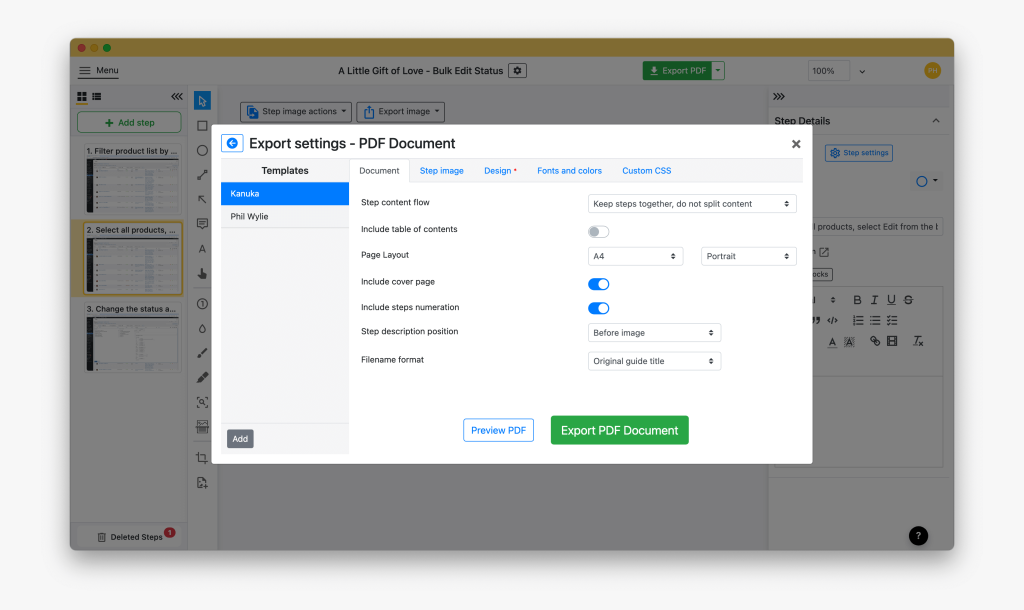Open A4 page size dropdown
This screenshot has width=1024, height=610.
click(x=635, y=256)
